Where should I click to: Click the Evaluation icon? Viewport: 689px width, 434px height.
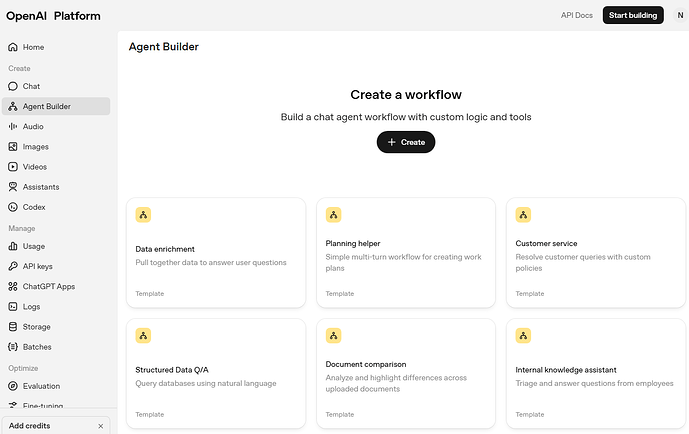13,386
